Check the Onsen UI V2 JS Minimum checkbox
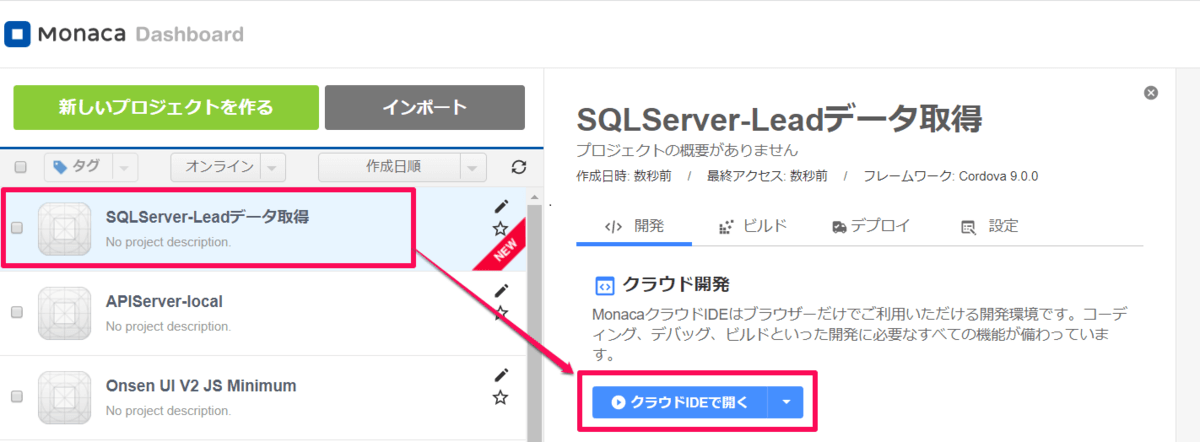This screenshot has height=442, width=1200. (x=17, y=397)
